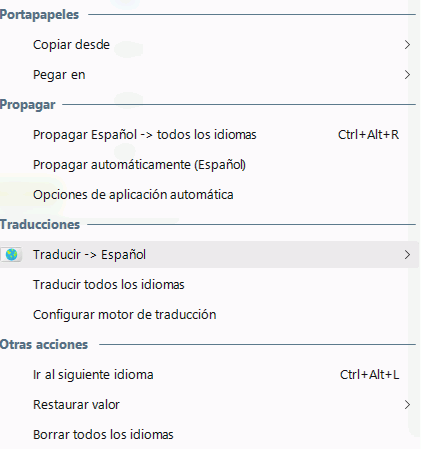Click the Traducir -> Español label text

pyautogui.click(x=89, y=255)
